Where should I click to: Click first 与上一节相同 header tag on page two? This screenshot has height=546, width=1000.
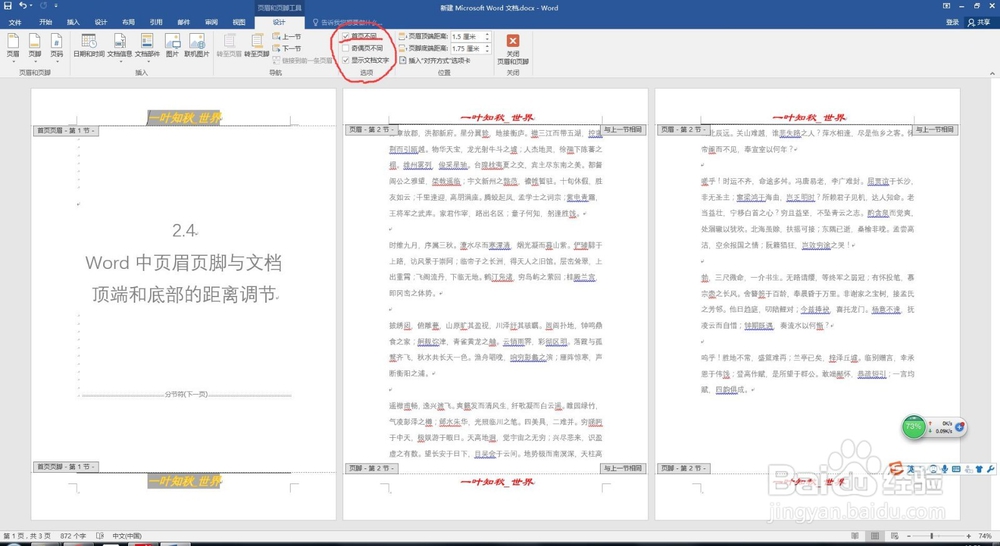click(623, 129)
